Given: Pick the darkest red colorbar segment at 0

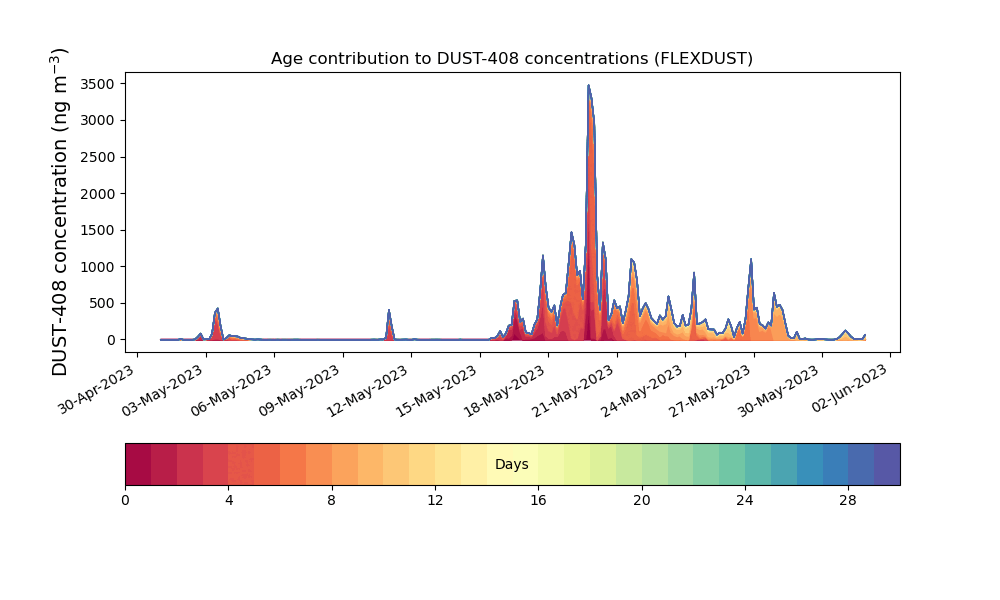Looking at the screenshot, I should point(138,464).
